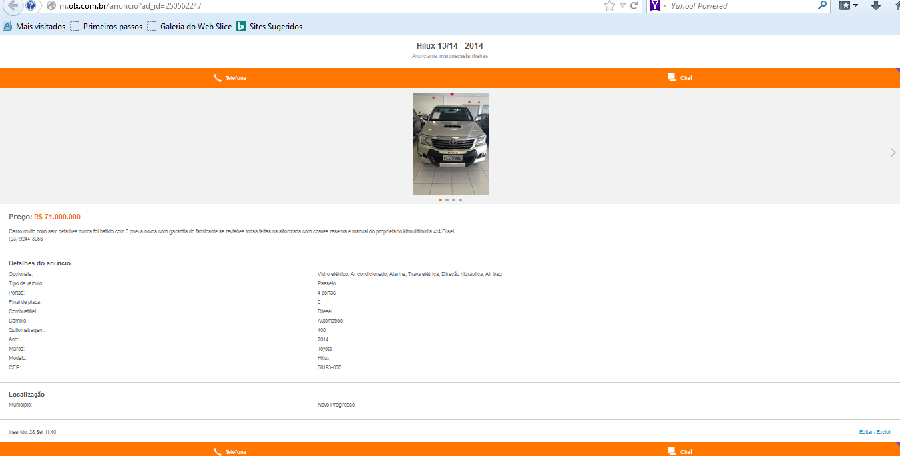Focus the olx.com.br address bar

321,6
